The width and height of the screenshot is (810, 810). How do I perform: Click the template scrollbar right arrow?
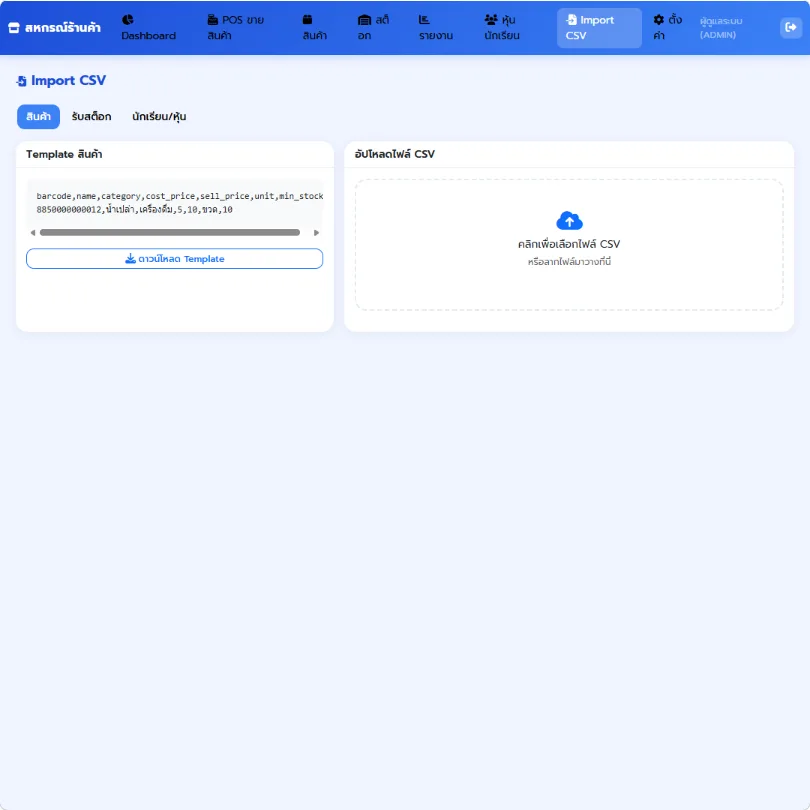316,232
